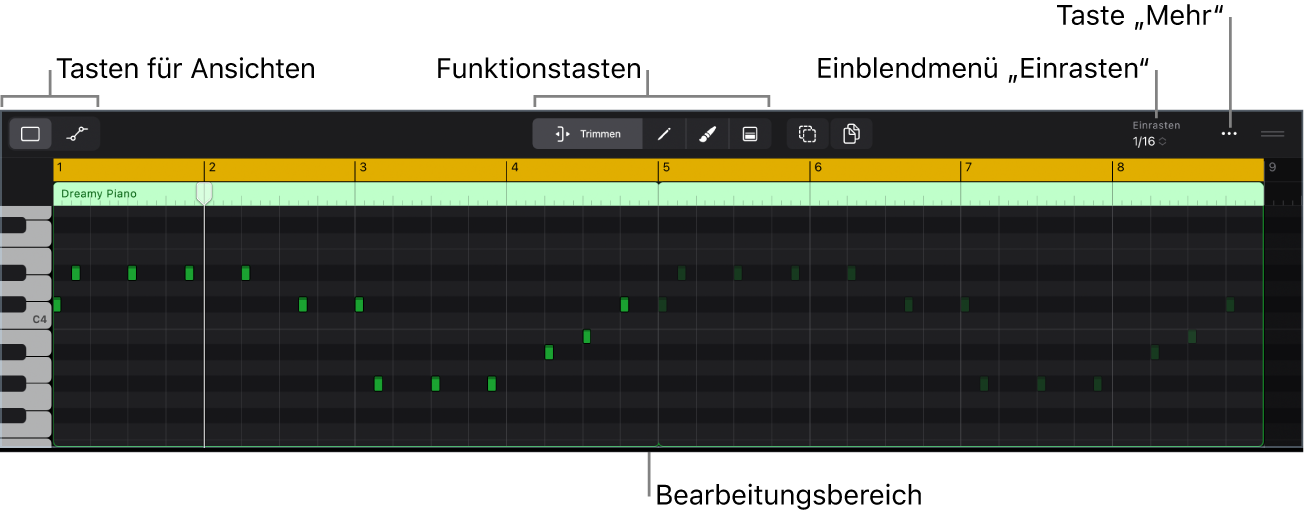Open the Einrasten 1/16 popup menu
This screenshot has width=1306, height=521.
1156,135
